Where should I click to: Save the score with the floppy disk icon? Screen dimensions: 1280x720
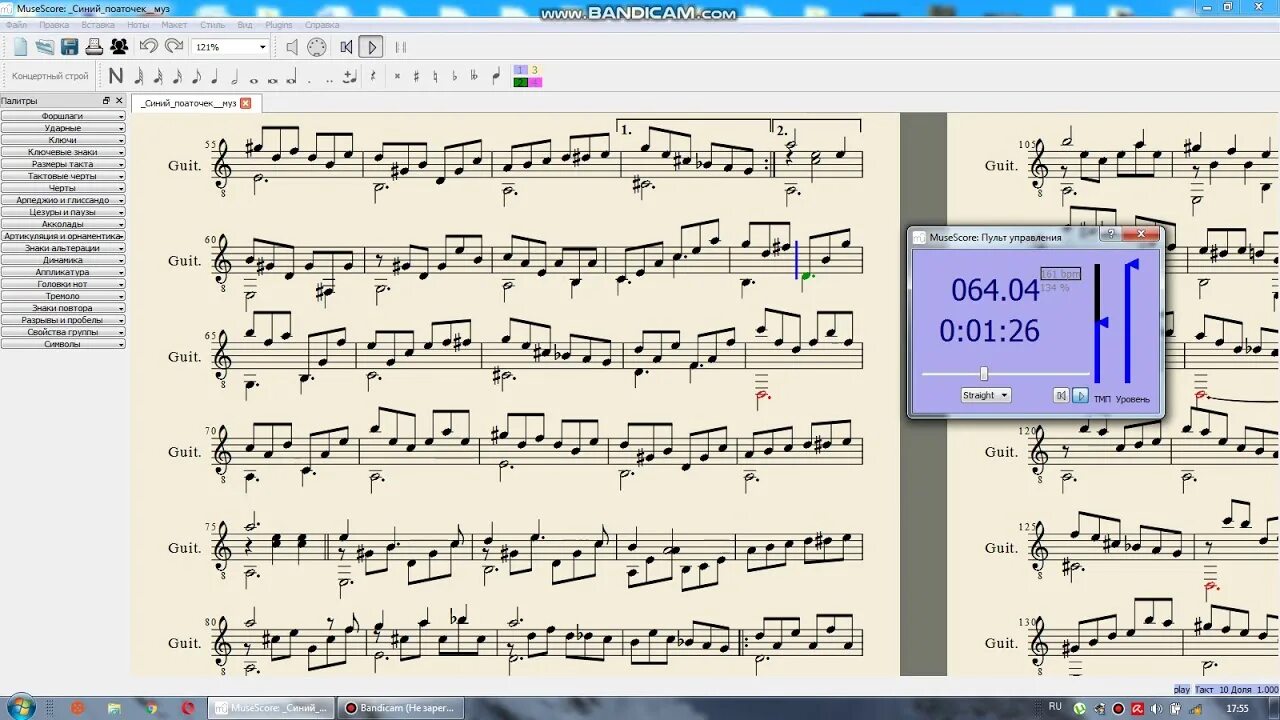69,47
